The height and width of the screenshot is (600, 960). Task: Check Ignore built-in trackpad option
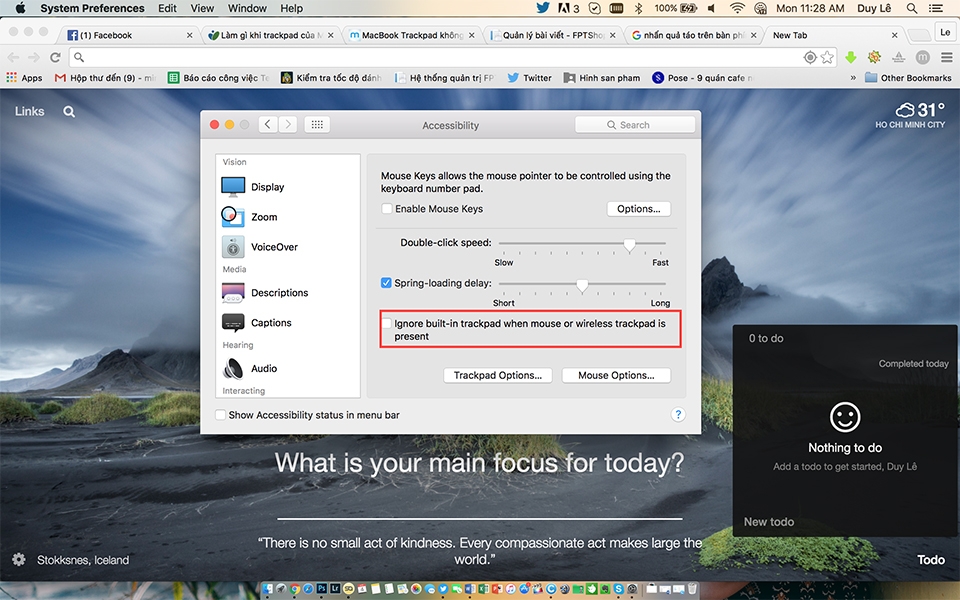pyautogui.click(x=387, y=323)
